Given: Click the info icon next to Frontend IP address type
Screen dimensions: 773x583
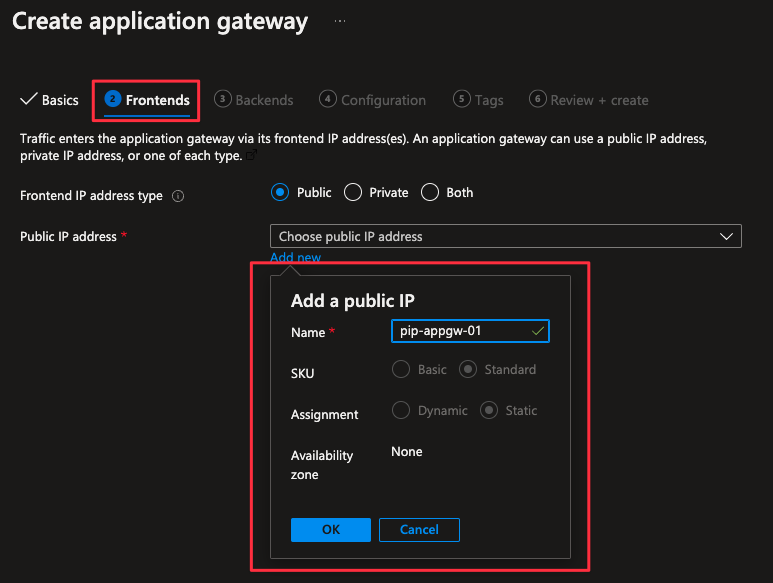Looking at the screenshot, I should [178, 196].
